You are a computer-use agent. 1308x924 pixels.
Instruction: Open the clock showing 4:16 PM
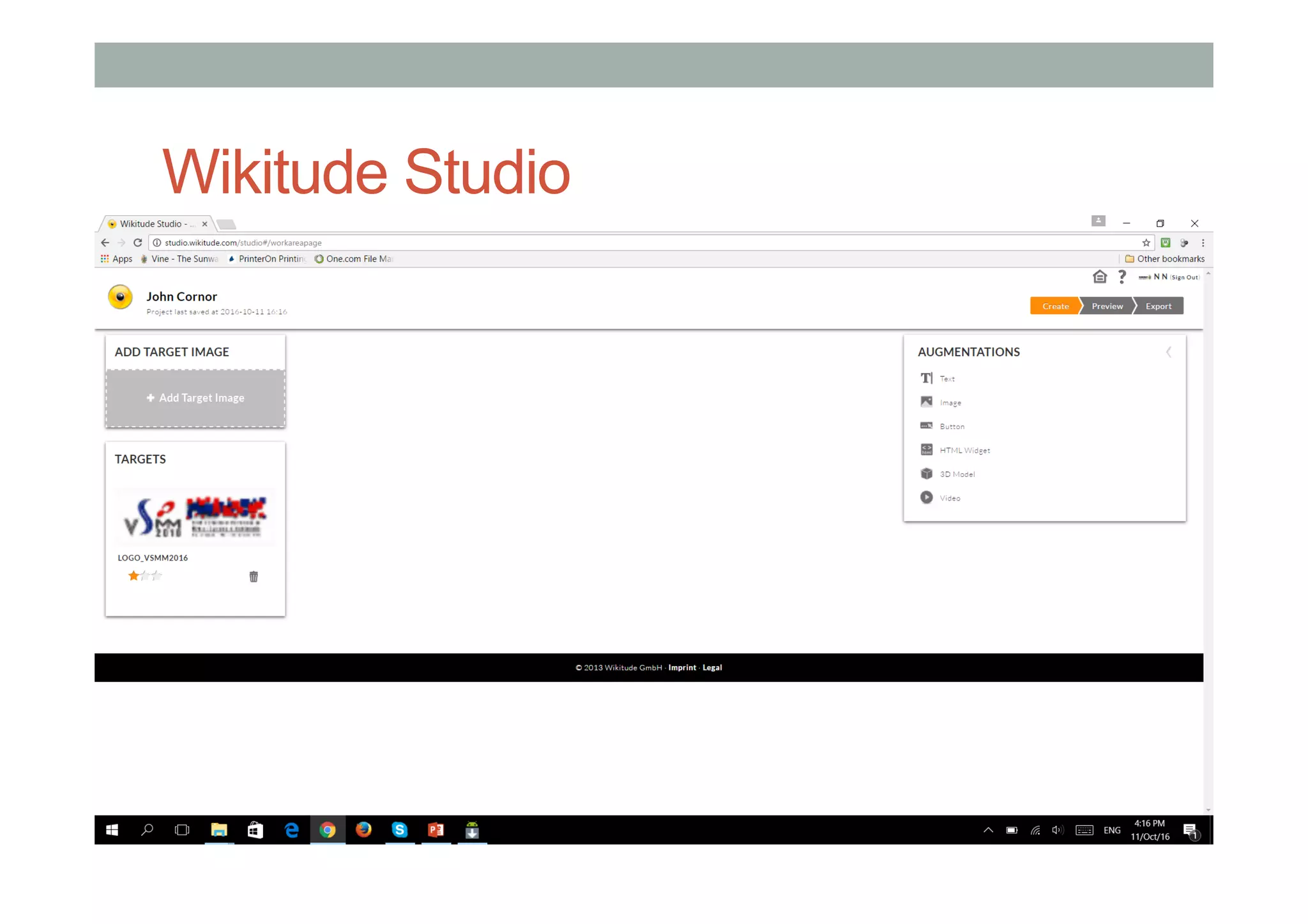[1150, 830]
